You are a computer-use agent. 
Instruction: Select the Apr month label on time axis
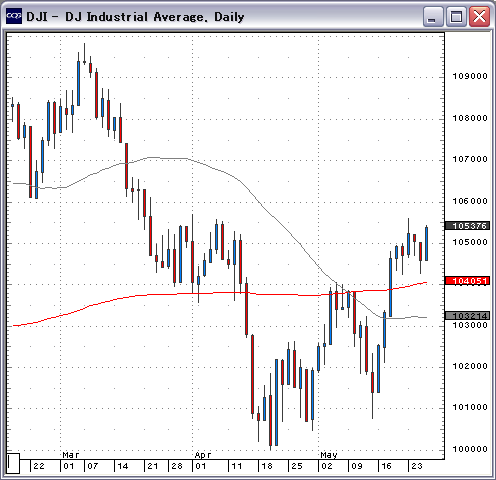tap(203, 455)
